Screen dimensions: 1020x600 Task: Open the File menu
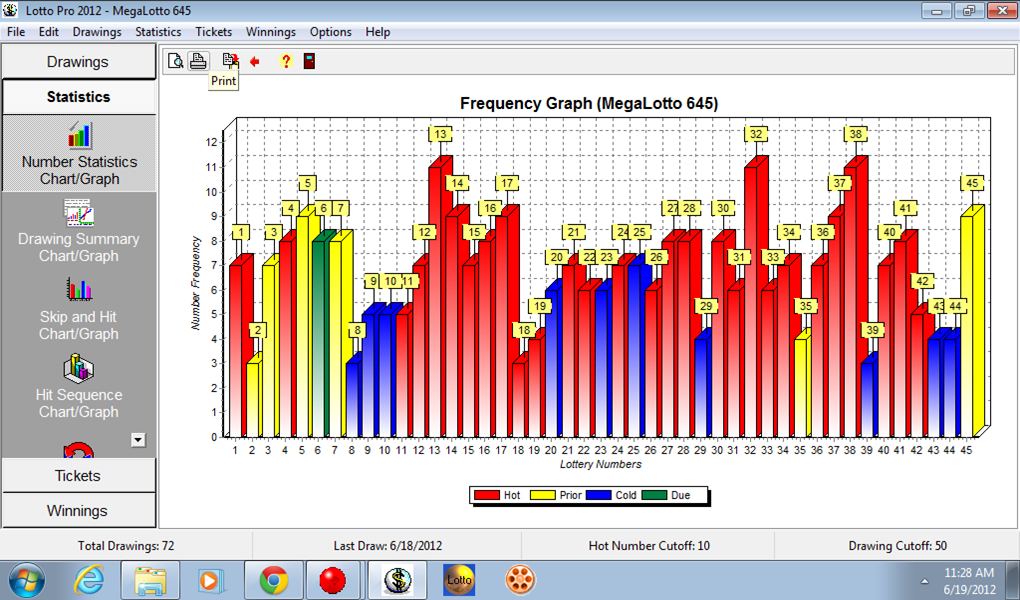pyautogui.click(x=16, y=32)
